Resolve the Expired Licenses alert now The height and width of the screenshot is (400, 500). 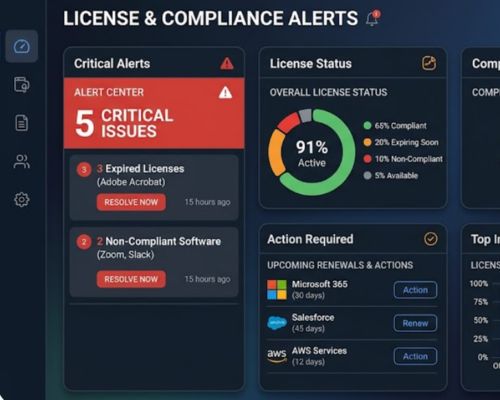tap(131, 202)
